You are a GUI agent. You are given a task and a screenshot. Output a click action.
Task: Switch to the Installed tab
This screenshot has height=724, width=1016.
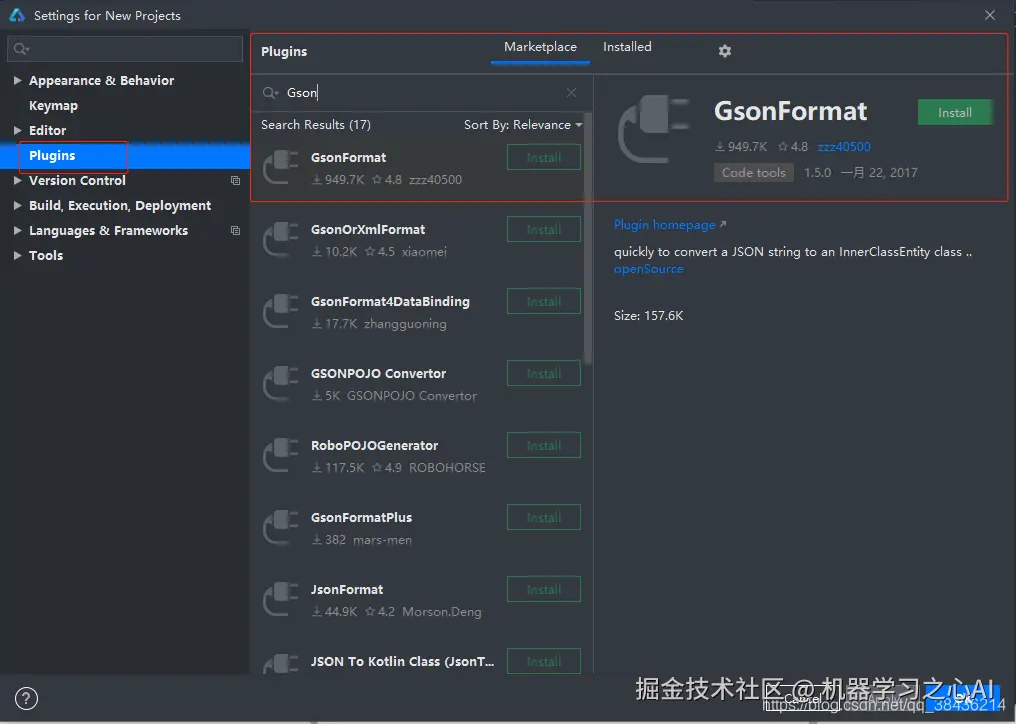click(627, 47)
